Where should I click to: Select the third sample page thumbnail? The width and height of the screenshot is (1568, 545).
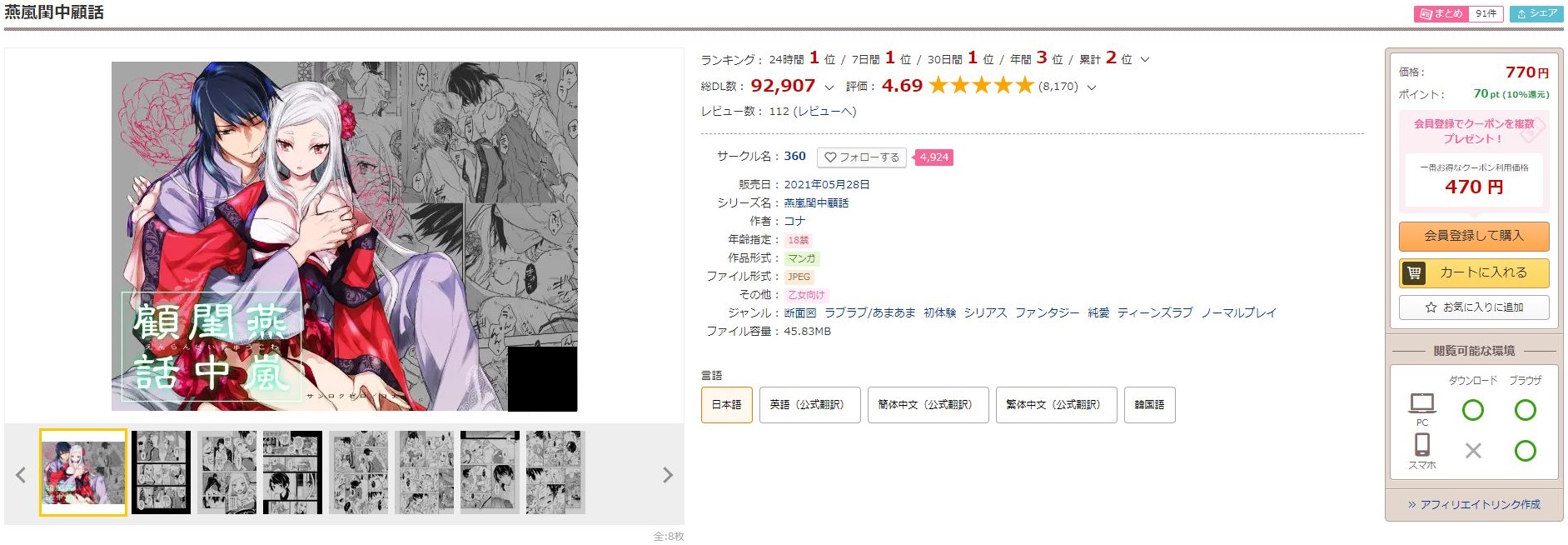click(x=226, y=472)
